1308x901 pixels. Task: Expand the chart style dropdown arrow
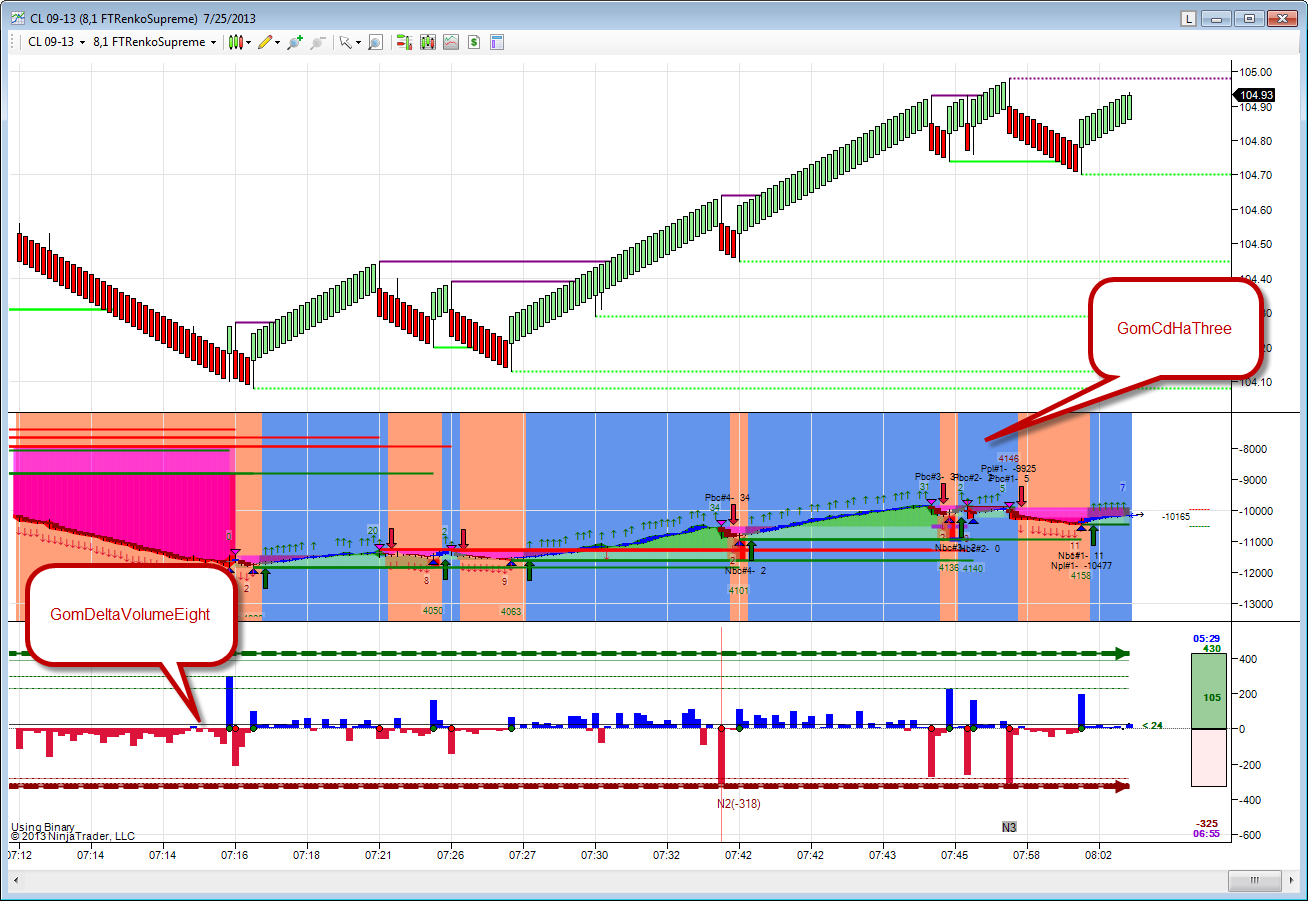248,42
